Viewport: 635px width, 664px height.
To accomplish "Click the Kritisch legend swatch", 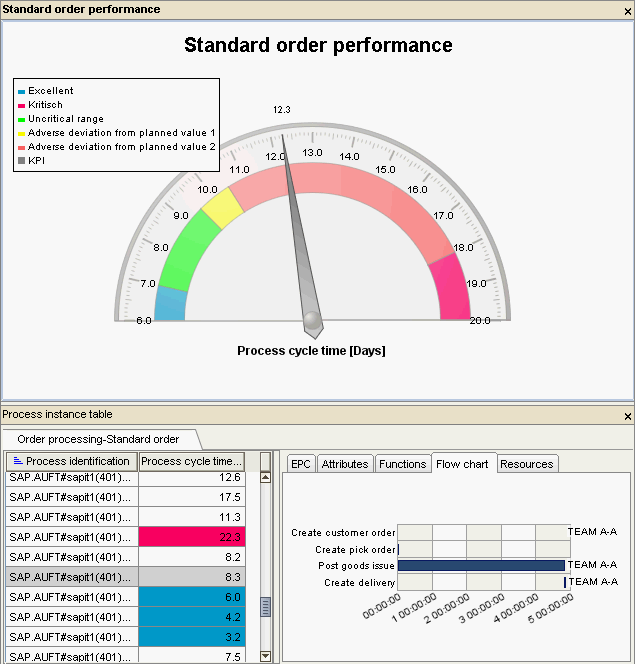I will pos(22,105).
